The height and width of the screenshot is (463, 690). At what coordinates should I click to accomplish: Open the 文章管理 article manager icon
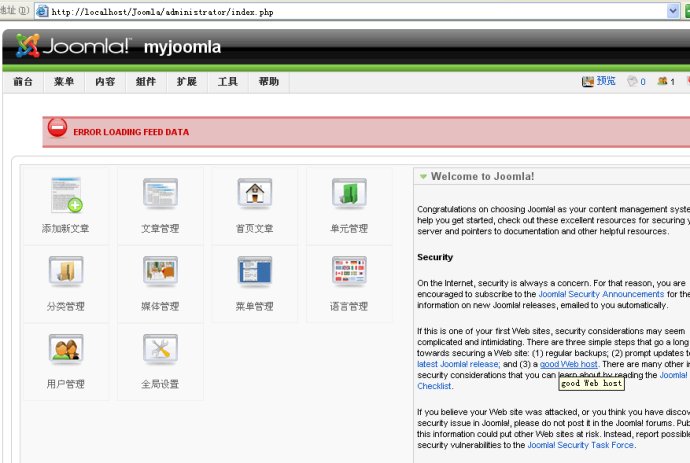160,193
